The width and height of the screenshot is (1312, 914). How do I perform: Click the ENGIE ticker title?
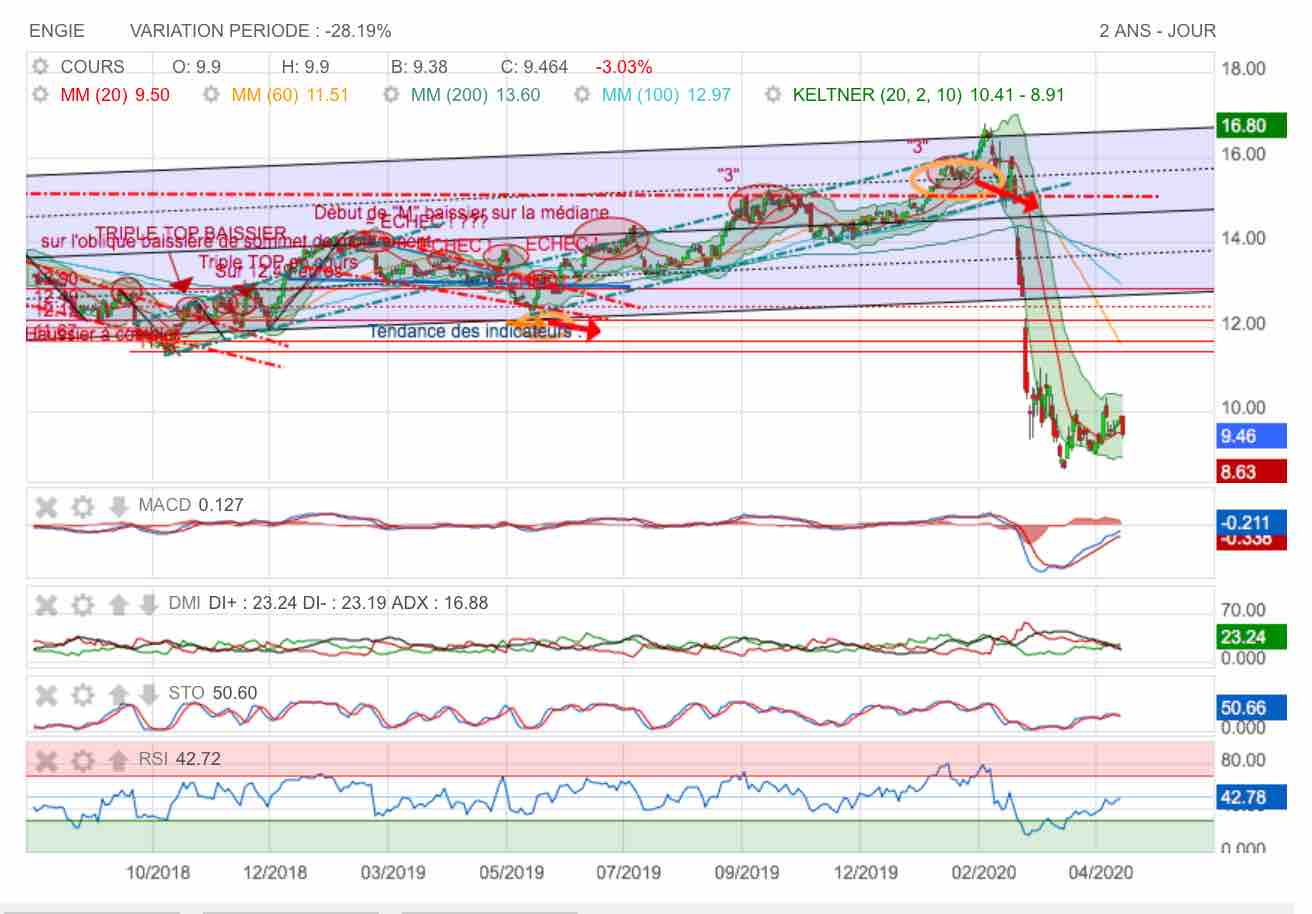(57, 31)
